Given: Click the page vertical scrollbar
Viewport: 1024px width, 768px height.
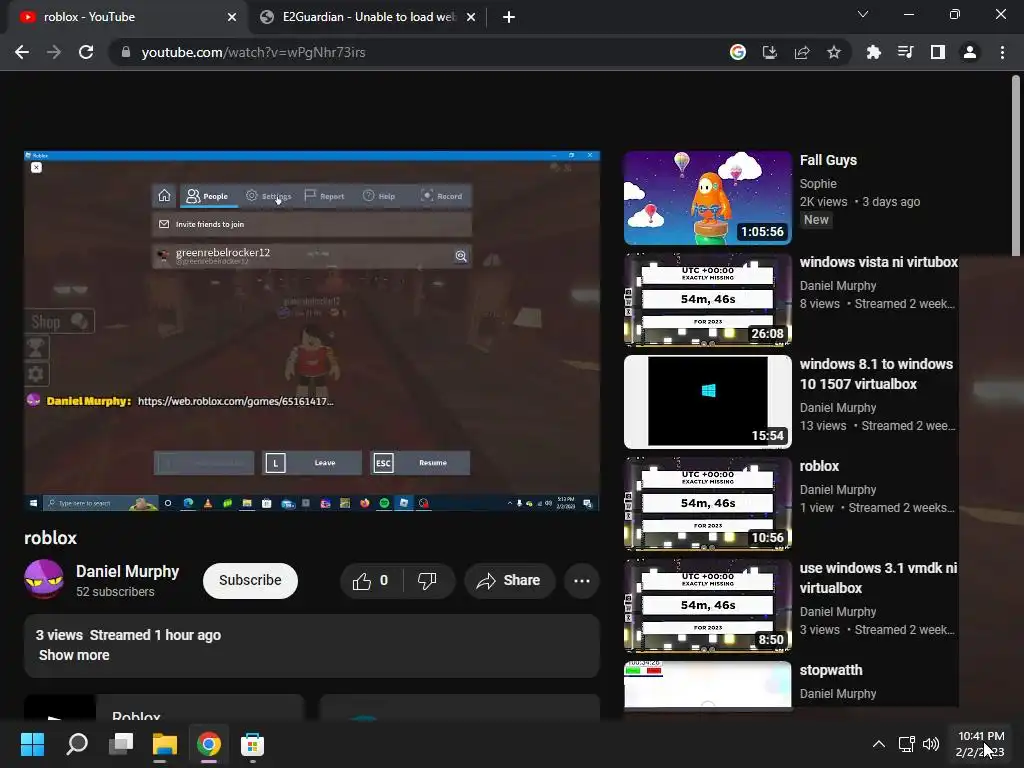Looking at the screenshot, I should (x=1016, y=167).
